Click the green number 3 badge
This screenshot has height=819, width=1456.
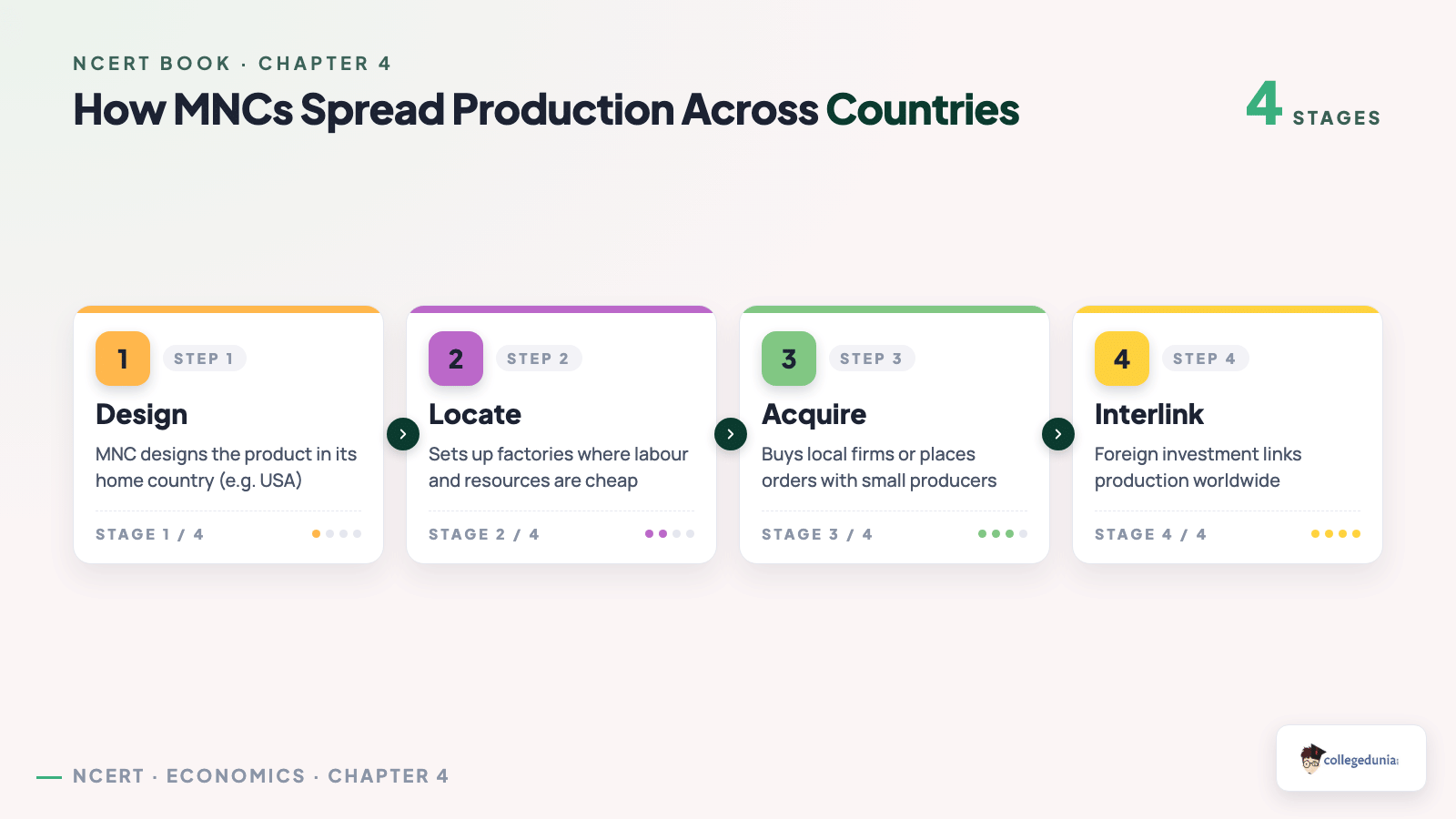click(x=789, y=359)
